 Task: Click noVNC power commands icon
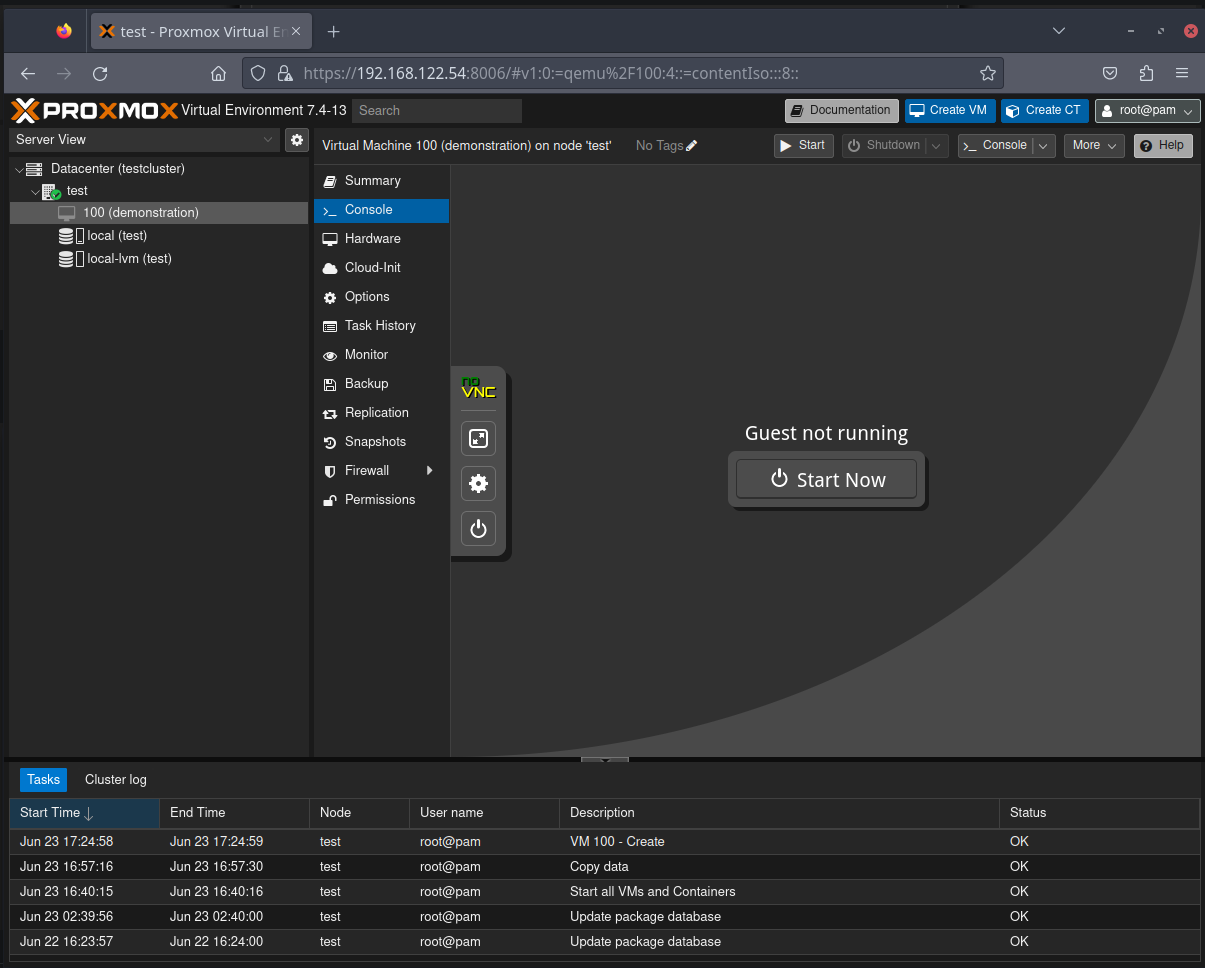point(478,529)
